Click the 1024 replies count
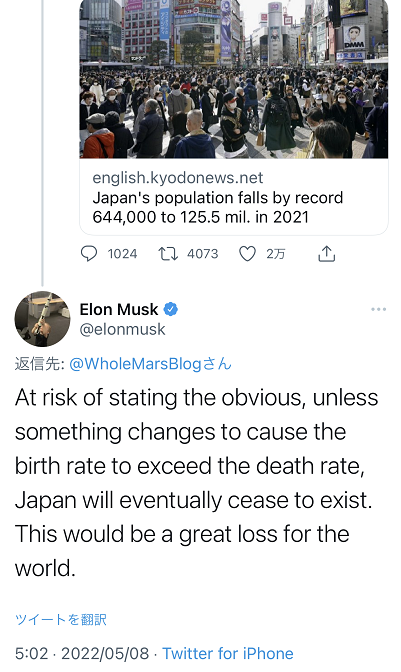The width and height of the screenshot is (401, 672). pos(123,254)
